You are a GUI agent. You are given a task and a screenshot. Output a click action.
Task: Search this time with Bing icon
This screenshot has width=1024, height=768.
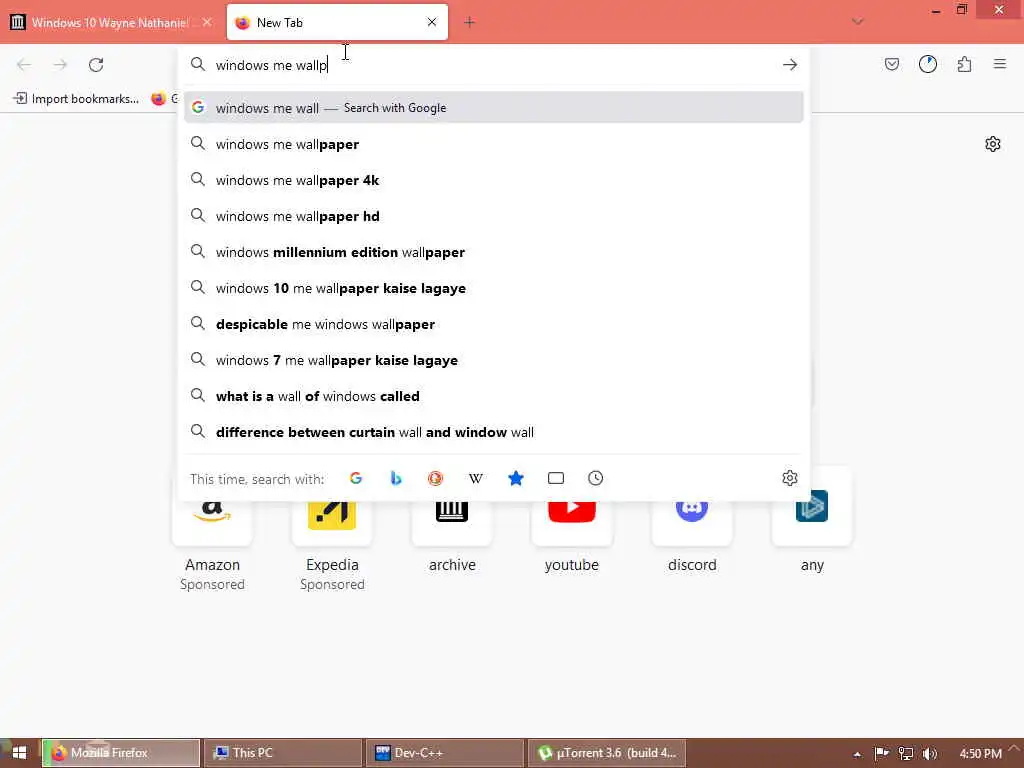(396, 478)
